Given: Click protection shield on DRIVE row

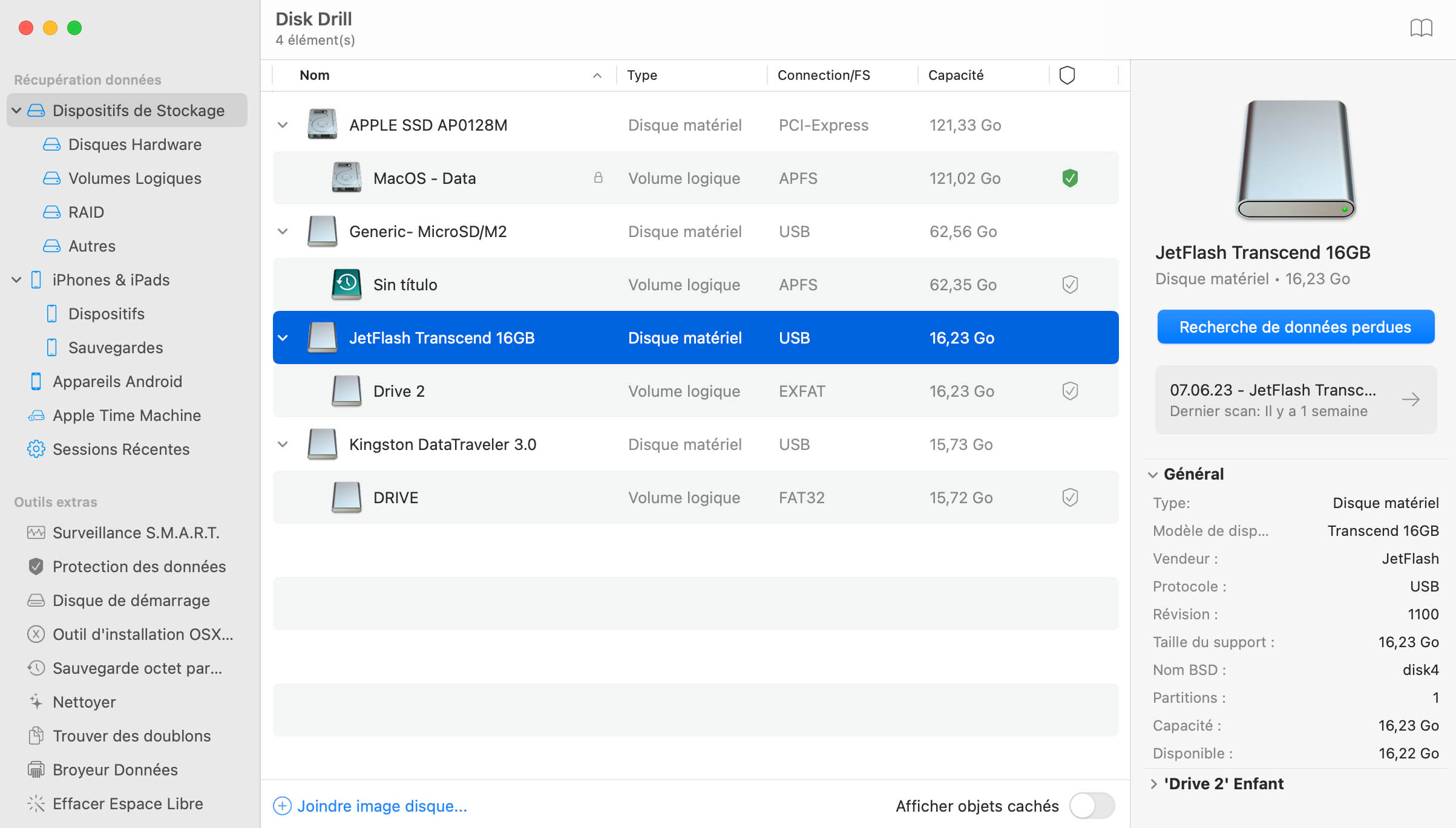Looking at the screenshot, I should [x=1070, y=498].
